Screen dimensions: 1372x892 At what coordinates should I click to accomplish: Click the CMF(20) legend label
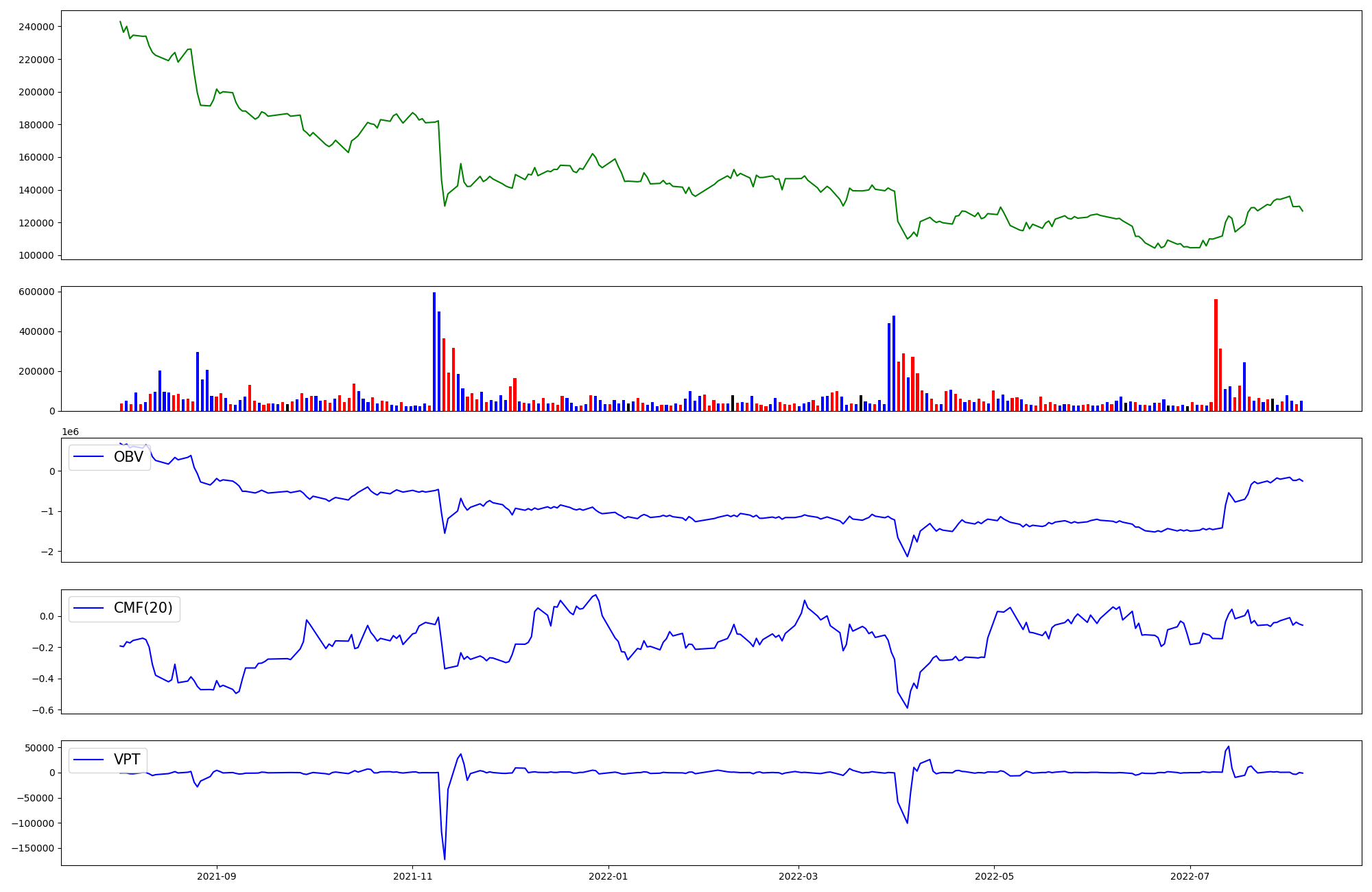coord(143,609)
